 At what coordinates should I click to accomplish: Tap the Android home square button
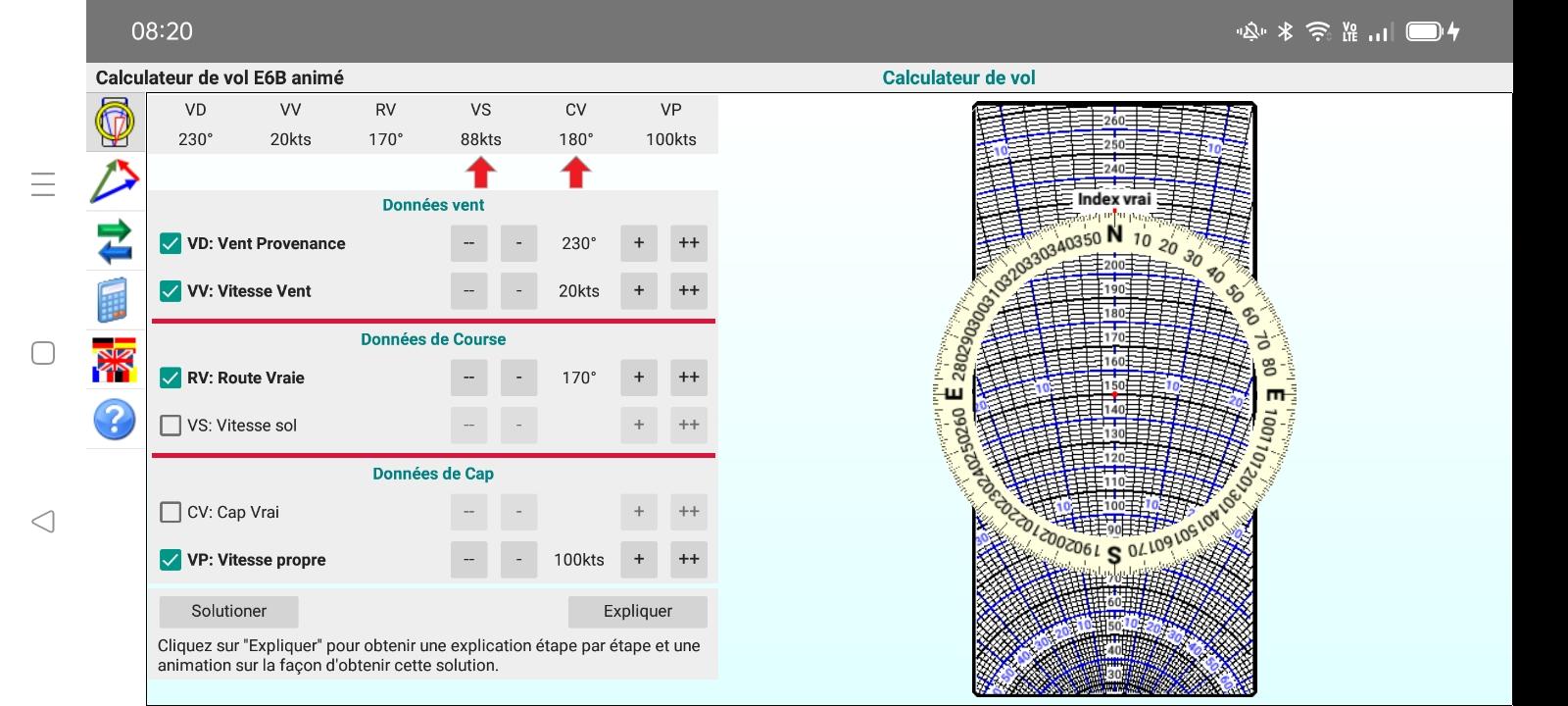[x=43, y=353]
